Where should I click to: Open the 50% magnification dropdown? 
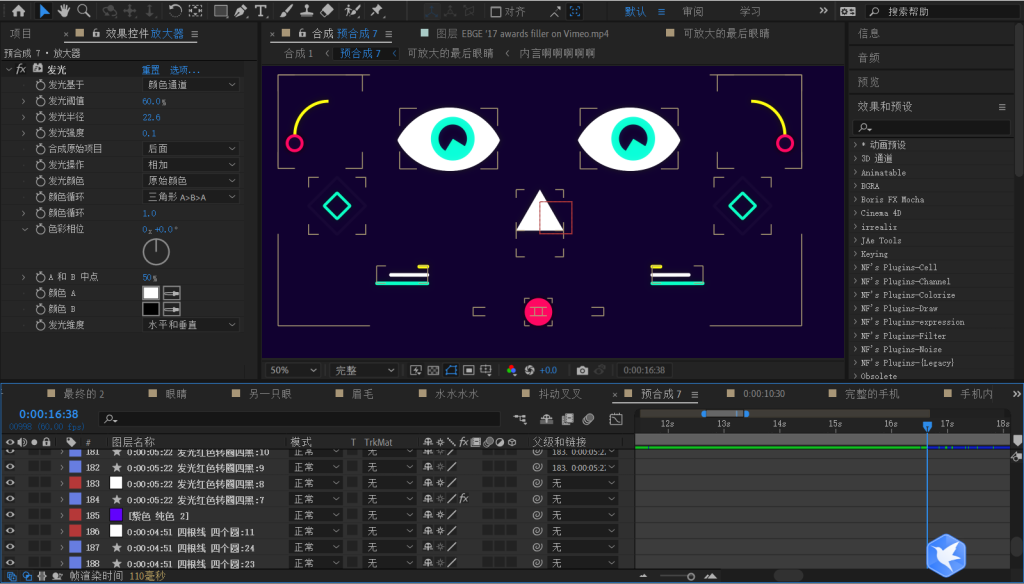pos(292,370)
